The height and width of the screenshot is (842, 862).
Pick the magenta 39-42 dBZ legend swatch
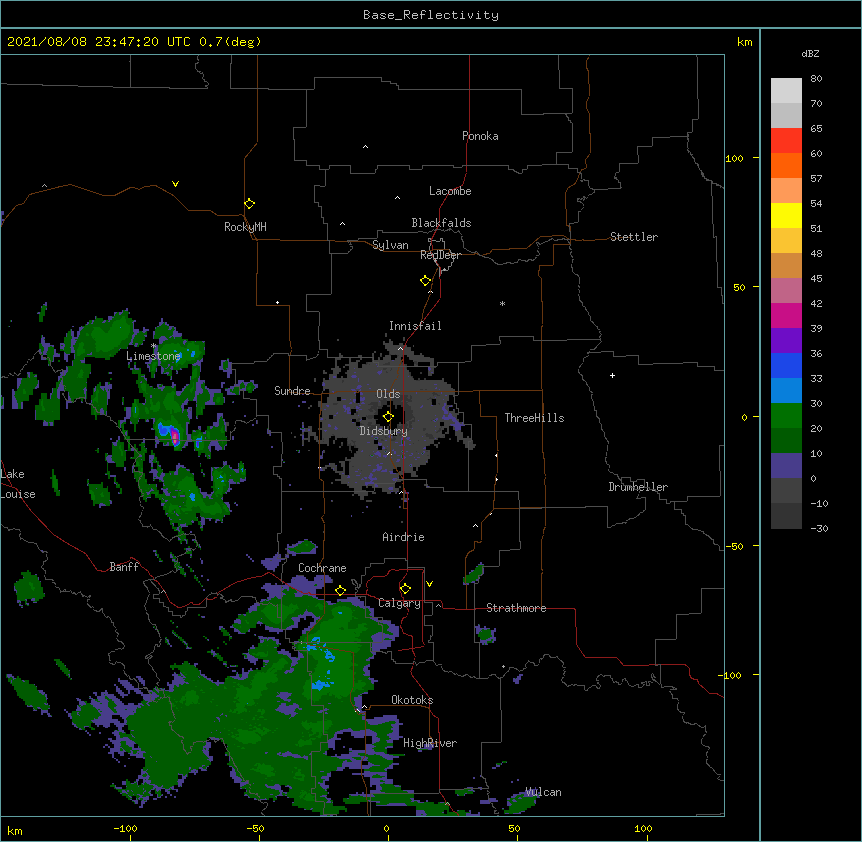786,315
